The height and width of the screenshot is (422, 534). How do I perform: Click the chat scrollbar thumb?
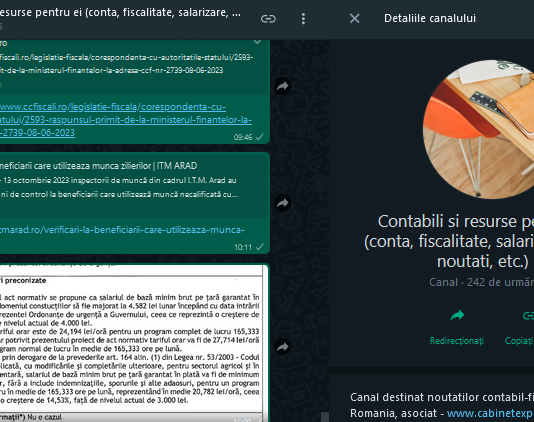(x=325, y=417)
